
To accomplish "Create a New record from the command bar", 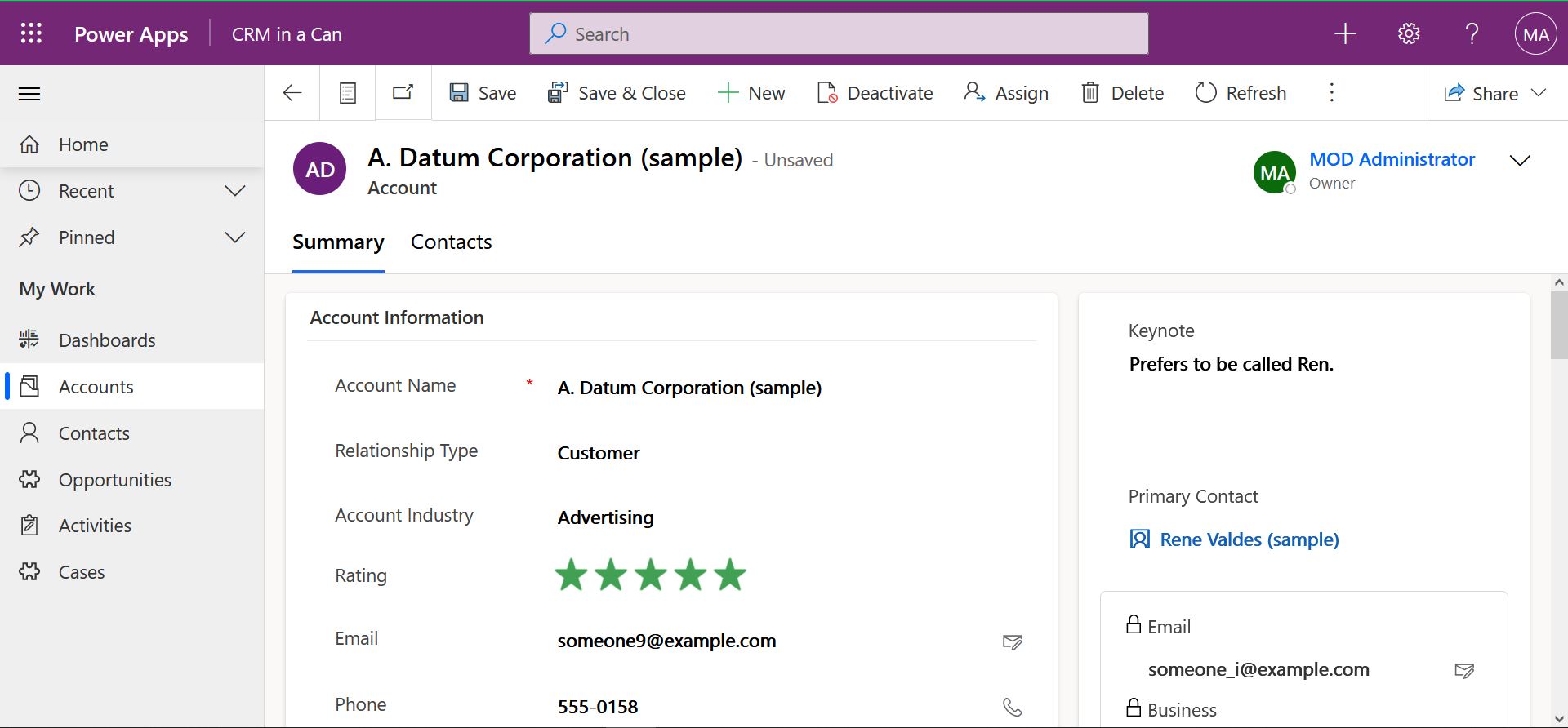I will pyautogui.click(x=751, y=93).
